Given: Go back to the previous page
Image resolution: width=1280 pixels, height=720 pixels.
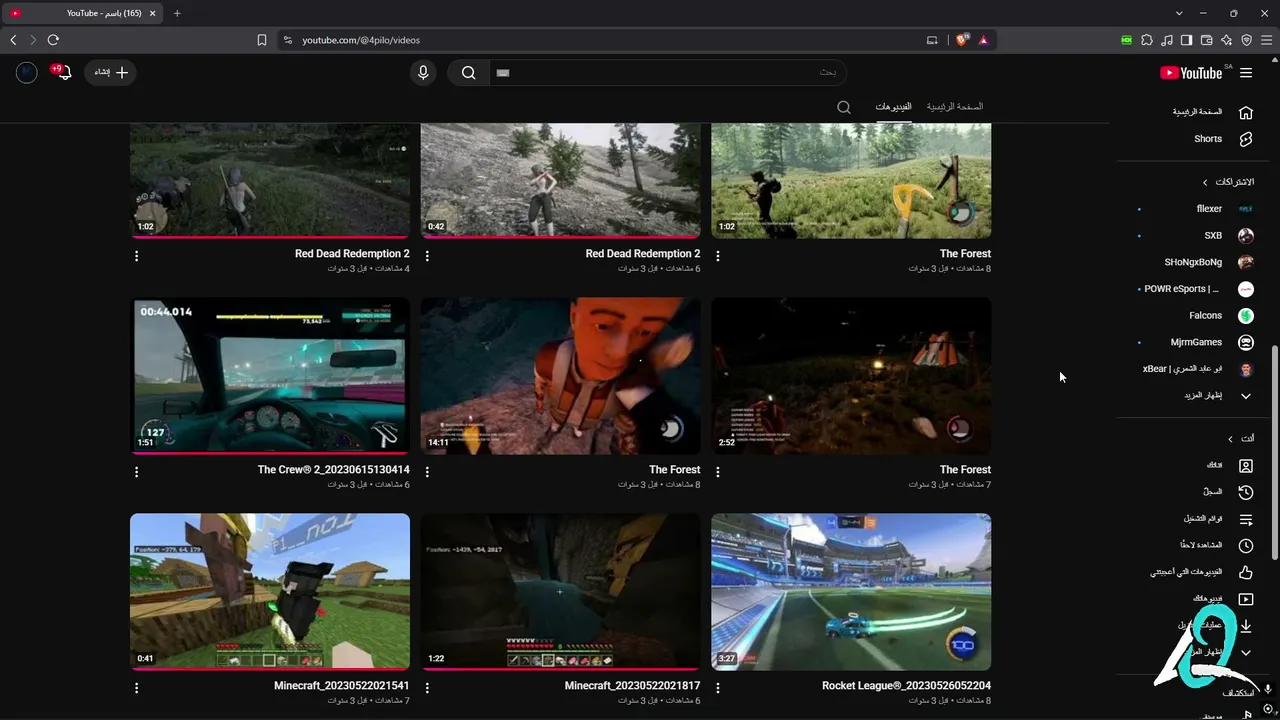Looking at the screenshot, I should [13, 40].
